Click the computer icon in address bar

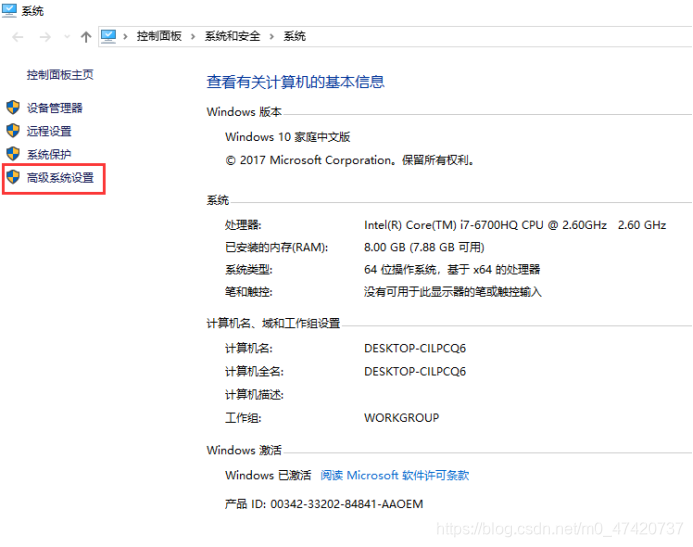pos(108,36)
